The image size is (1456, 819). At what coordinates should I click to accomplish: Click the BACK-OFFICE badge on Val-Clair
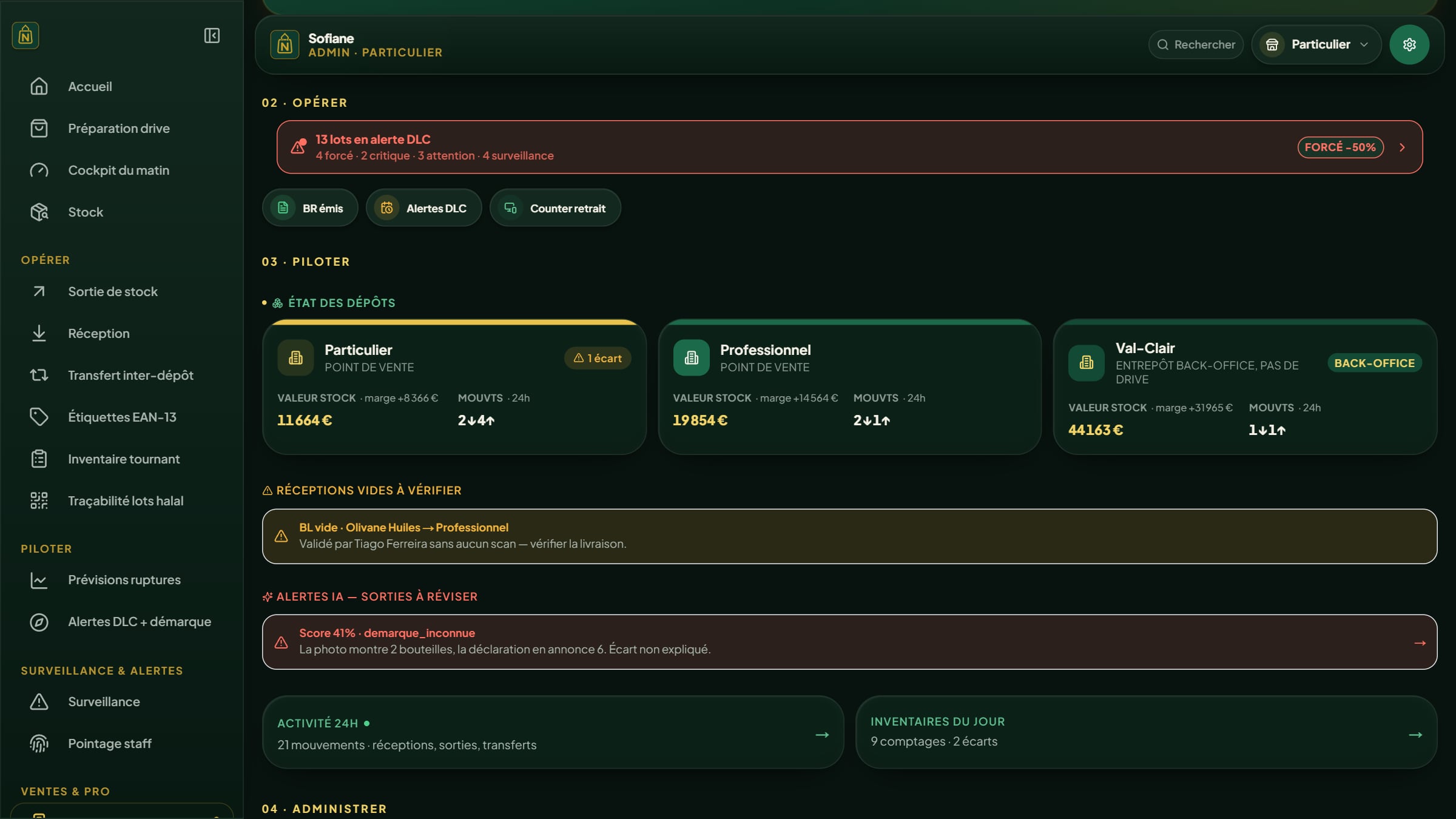(x=1374, y=363)
